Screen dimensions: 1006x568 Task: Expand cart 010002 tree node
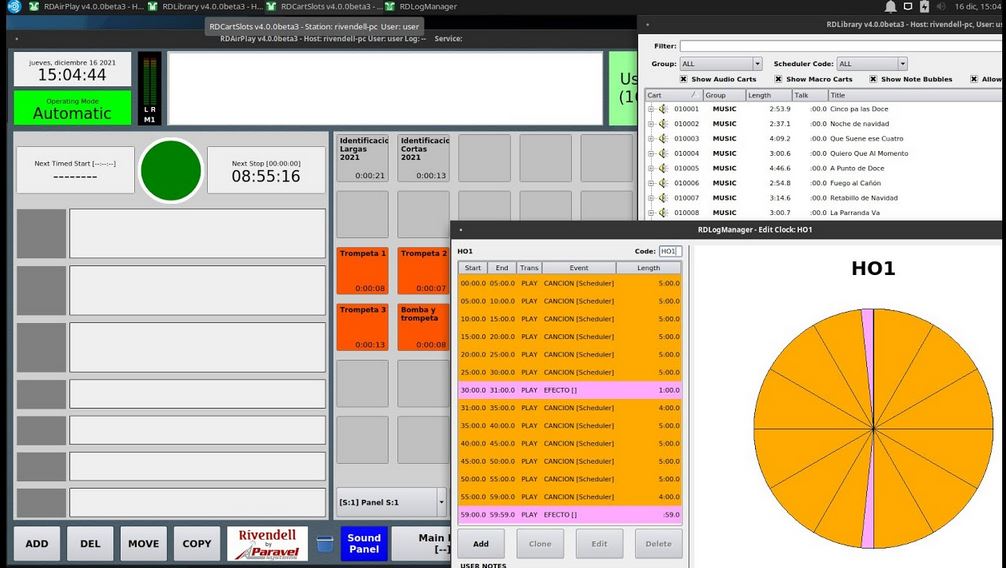click(651, 124)
